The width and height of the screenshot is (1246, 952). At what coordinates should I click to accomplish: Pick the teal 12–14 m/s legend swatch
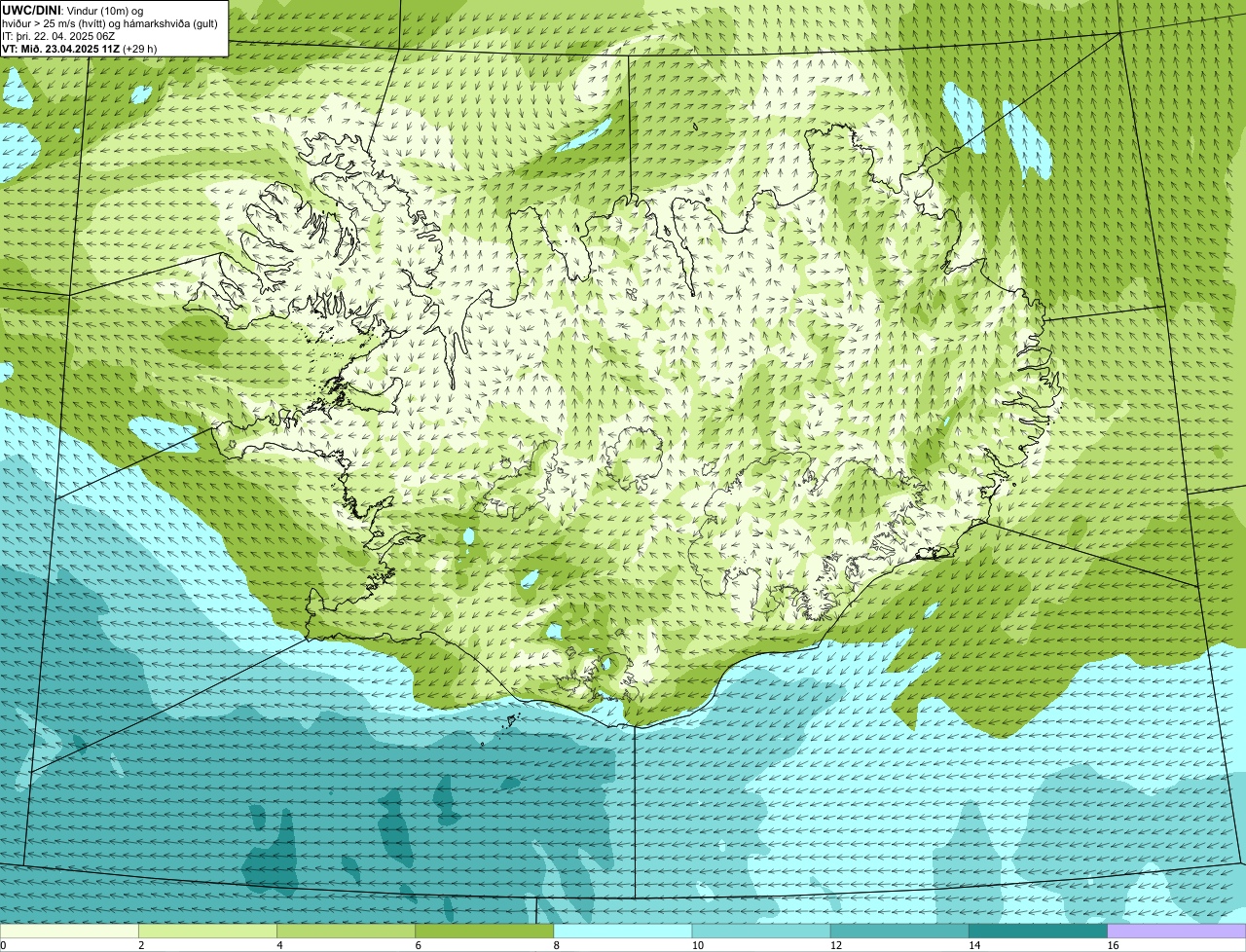(x=899, y=932)
